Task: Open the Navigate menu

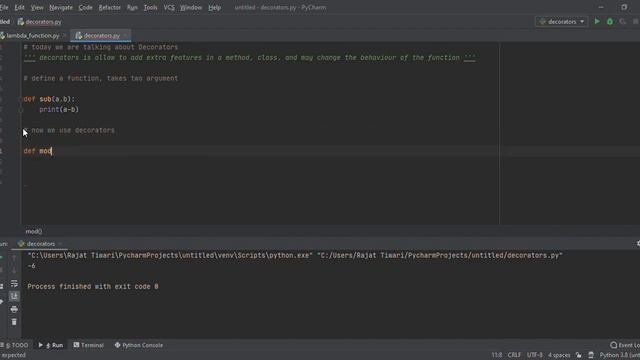Action: [x=61, y=7]
